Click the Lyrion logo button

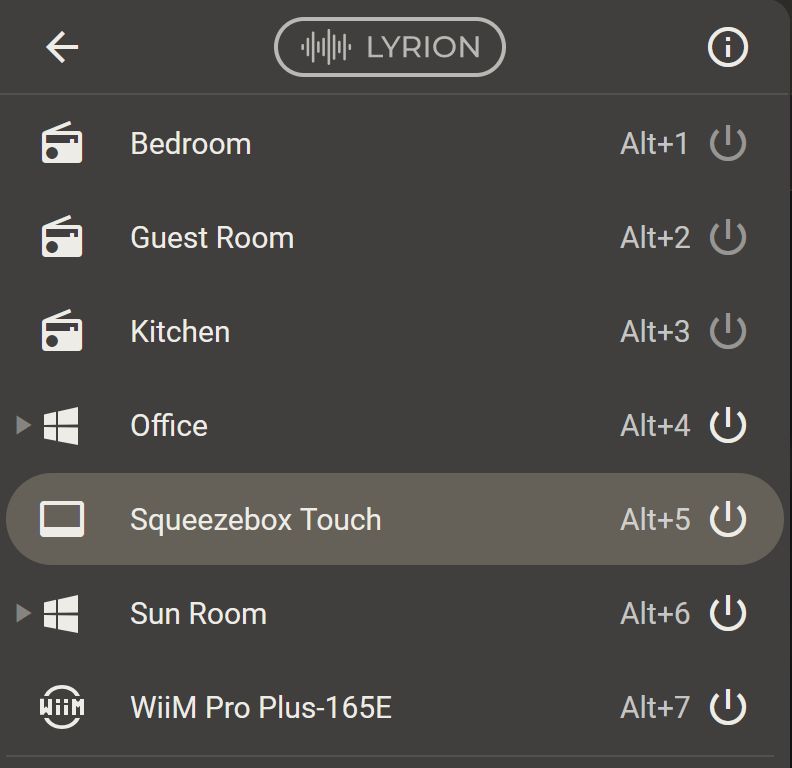[x=390, y=47]
